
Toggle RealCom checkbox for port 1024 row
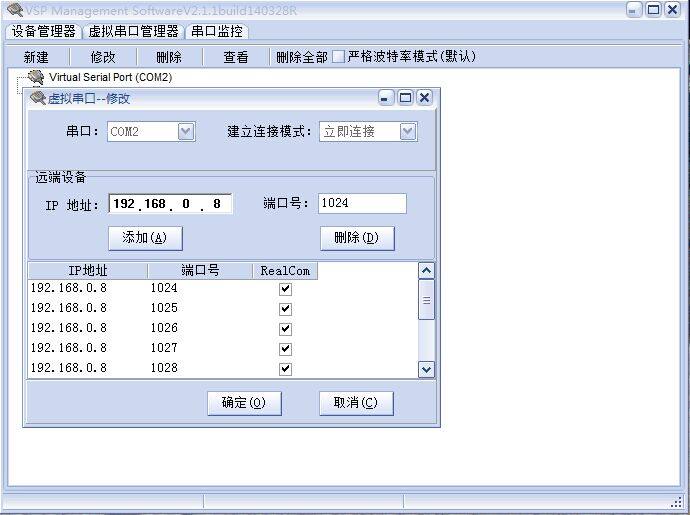click(285, 289)
